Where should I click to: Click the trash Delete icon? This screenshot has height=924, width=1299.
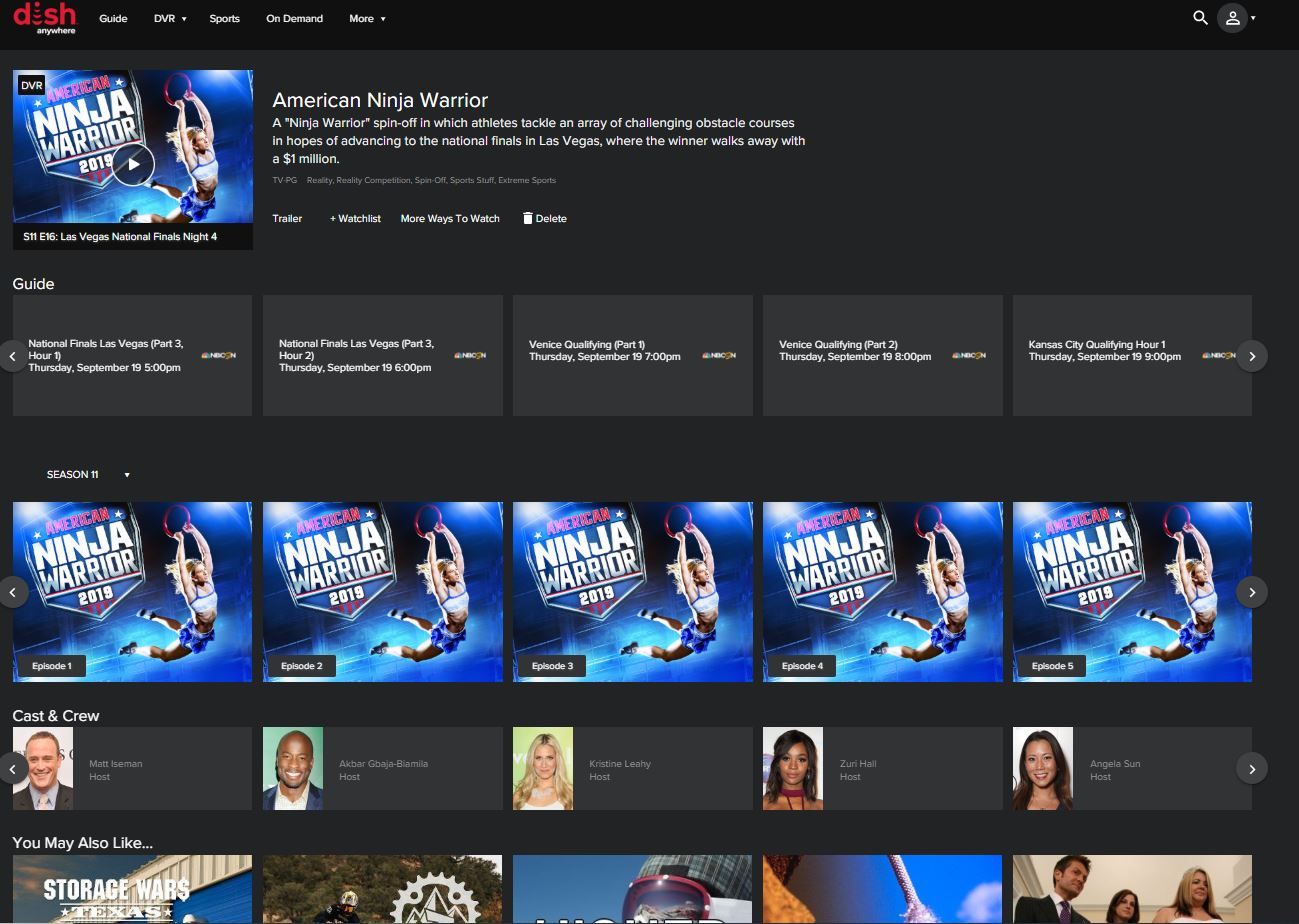527,218
